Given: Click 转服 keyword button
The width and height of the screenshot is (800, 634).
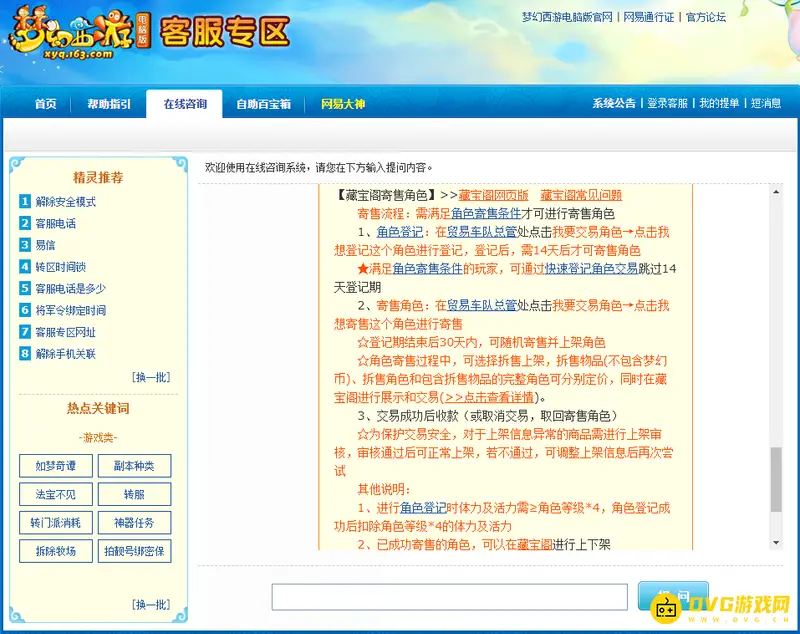Looking at the screenshot, I should tap(134, 494).
